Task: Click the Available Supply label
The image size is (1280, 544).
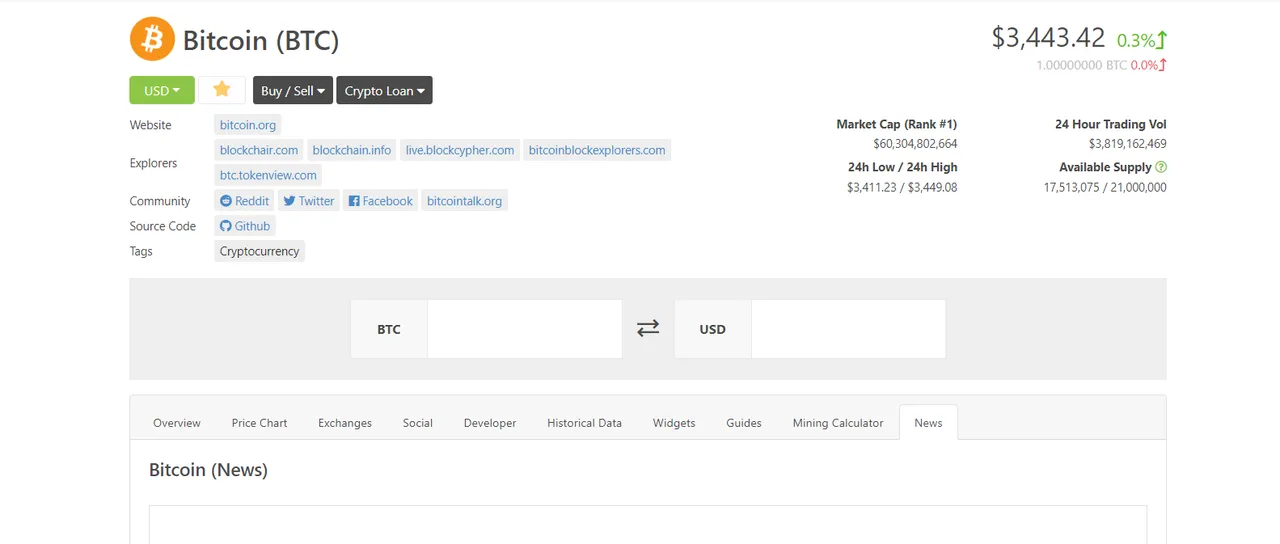Action: click(x=1105, y=167)
